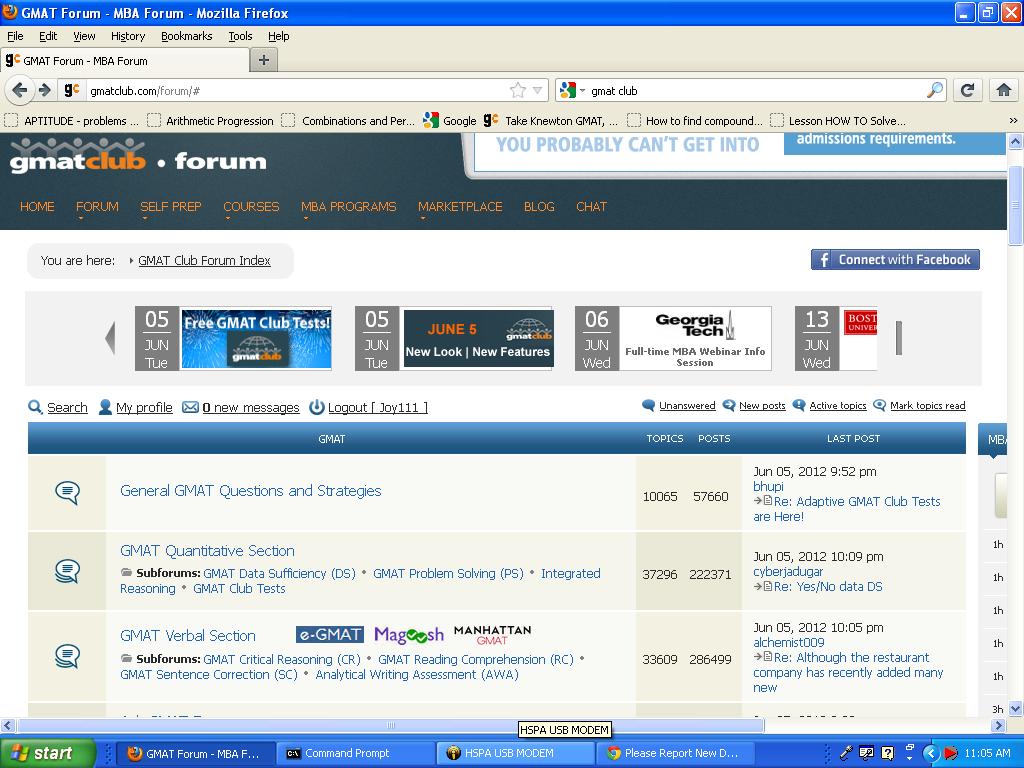Click the Firefox reload page button
This screenshot has width=1024, height=768.
point(967,90)
